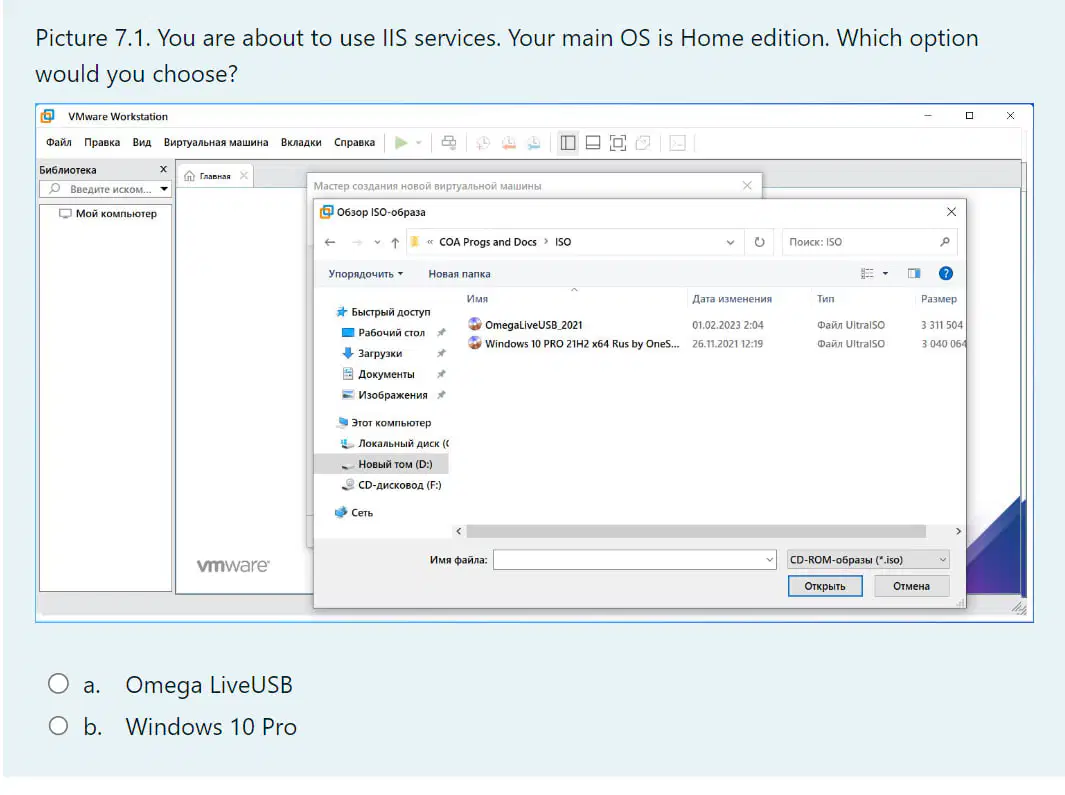1065x795 pixels.
Task: Click the manage snapshots icon
Action: pyautogui.click(x=534, y=143)
